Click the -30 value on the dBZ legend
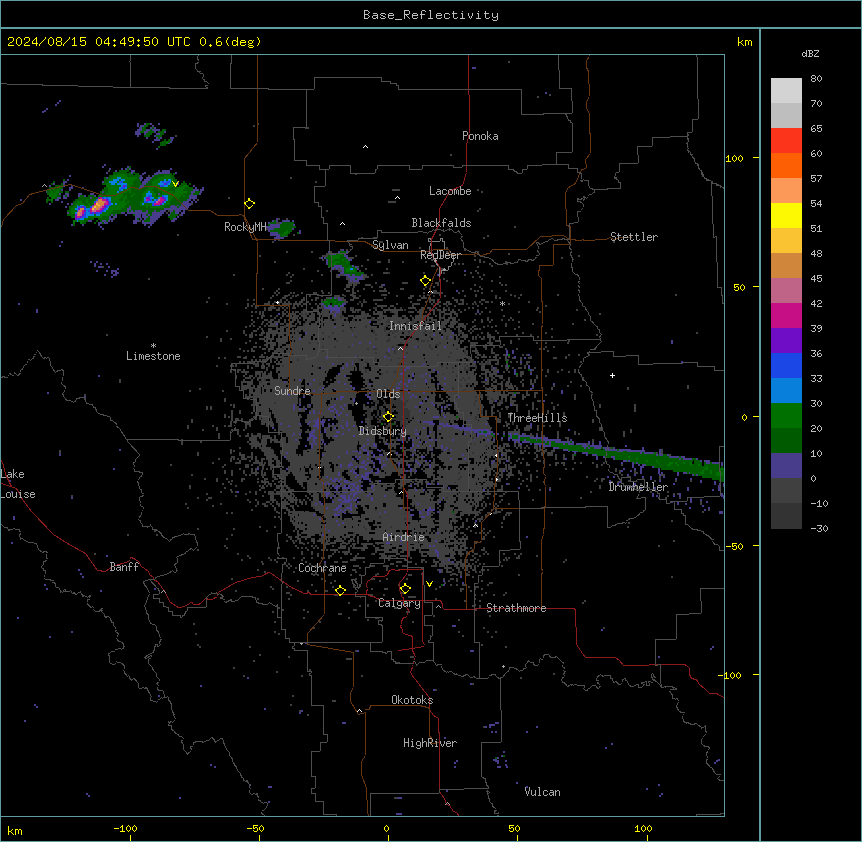 click(x=819, y=528)
